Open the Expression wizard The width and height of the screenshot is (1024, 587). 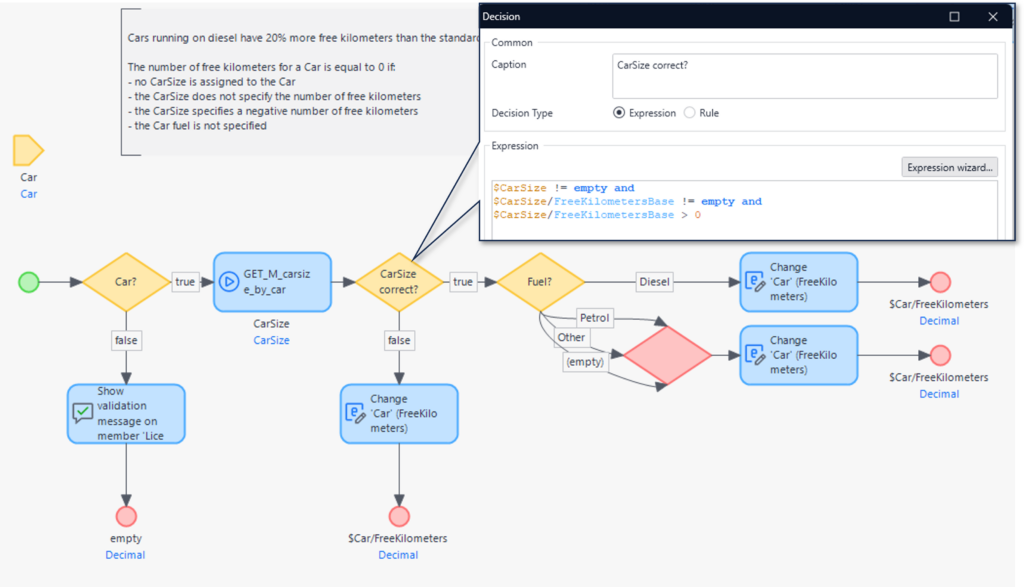point(950,167)
